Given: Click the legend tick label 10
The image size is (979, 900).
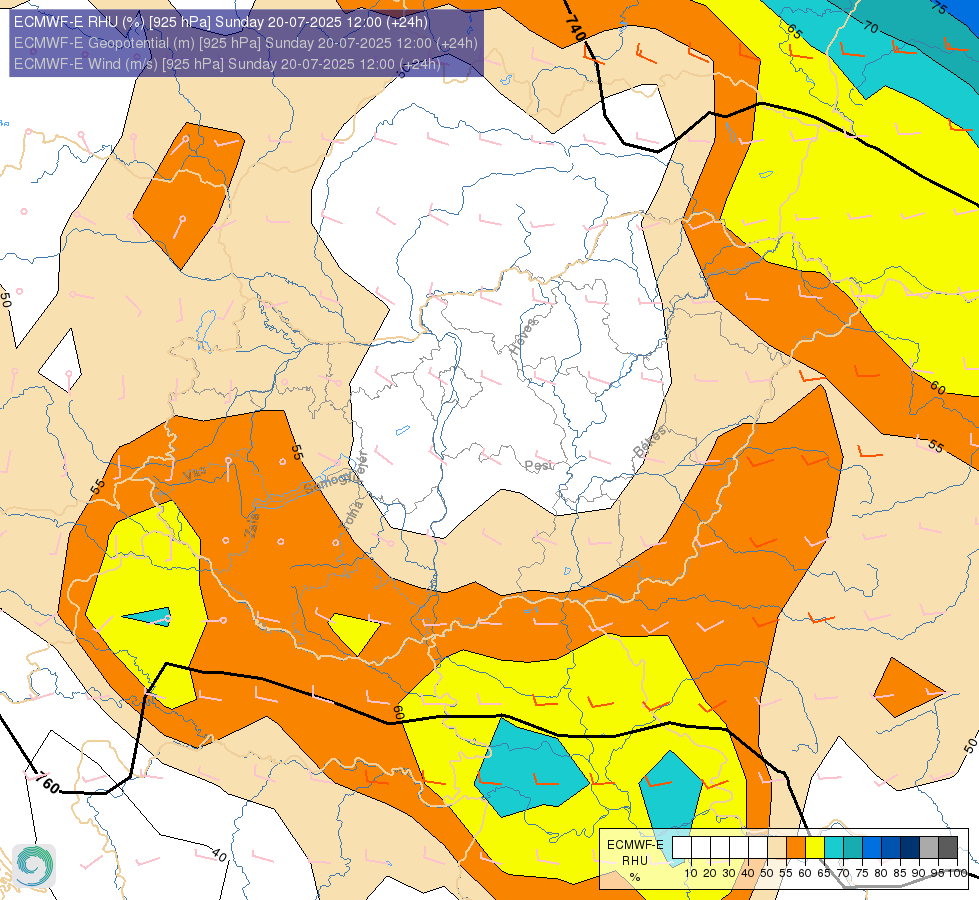Looking at the screenshot, I should click(691, 873).
